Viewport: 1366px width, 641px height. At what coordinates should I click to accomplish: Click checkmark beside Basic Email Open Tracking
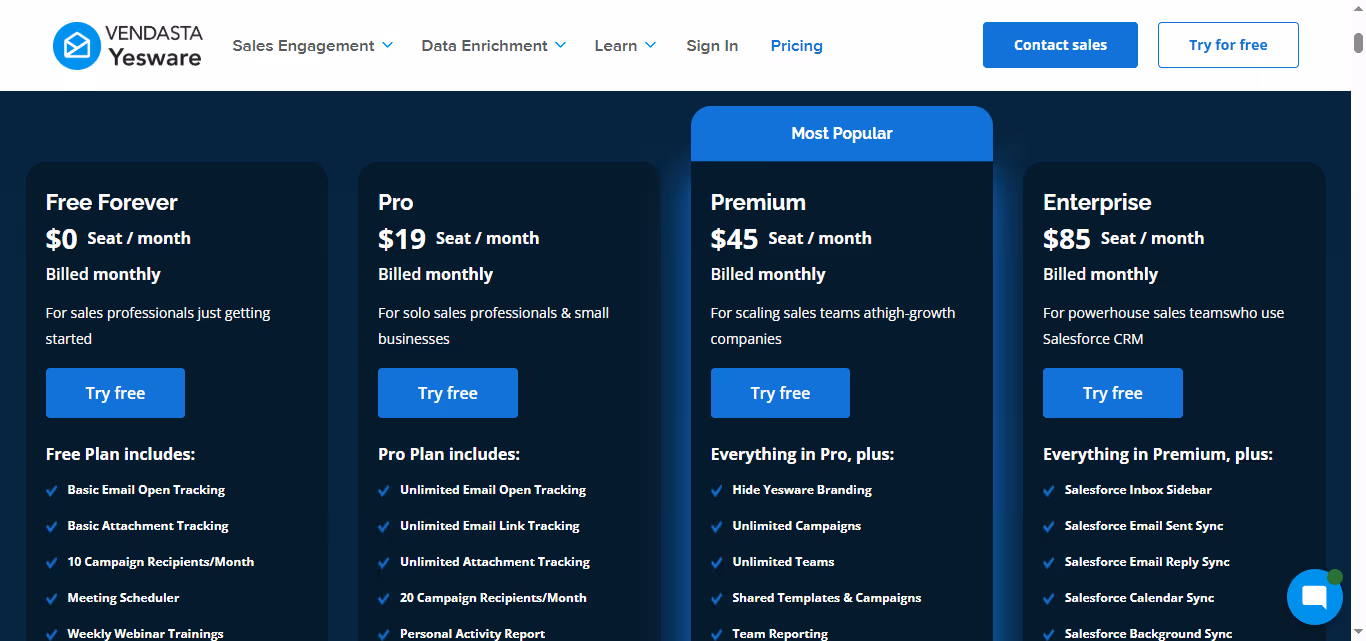pos(52,491)
